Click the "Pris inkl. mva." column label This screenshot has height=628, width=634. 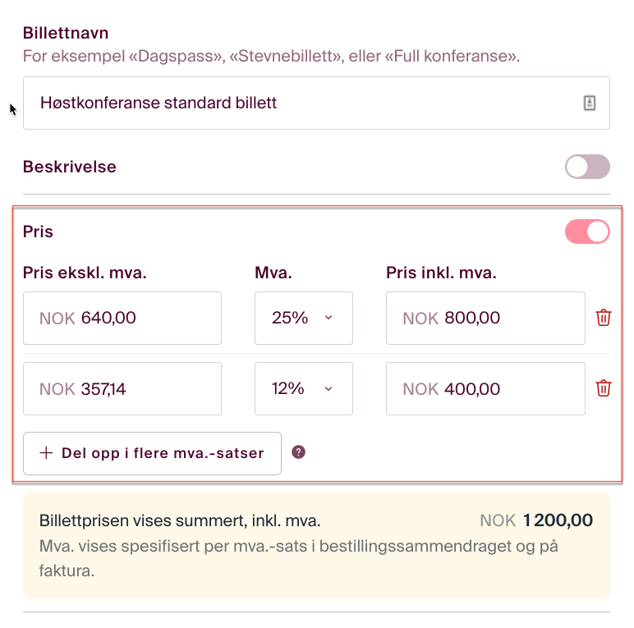click(441, 272)
